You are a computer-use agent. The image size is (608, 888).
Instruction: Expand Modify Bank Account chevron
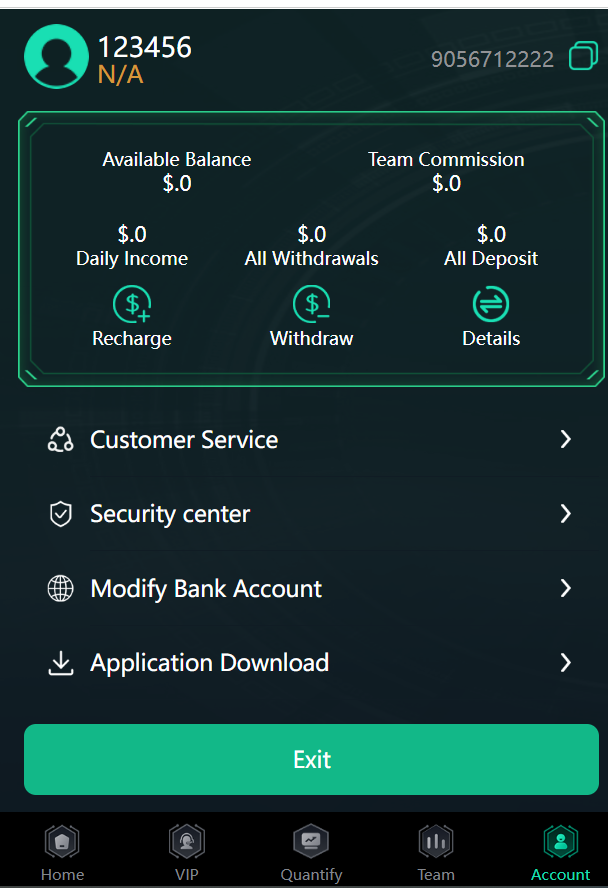pyautogui.click(x=566, y=588)
